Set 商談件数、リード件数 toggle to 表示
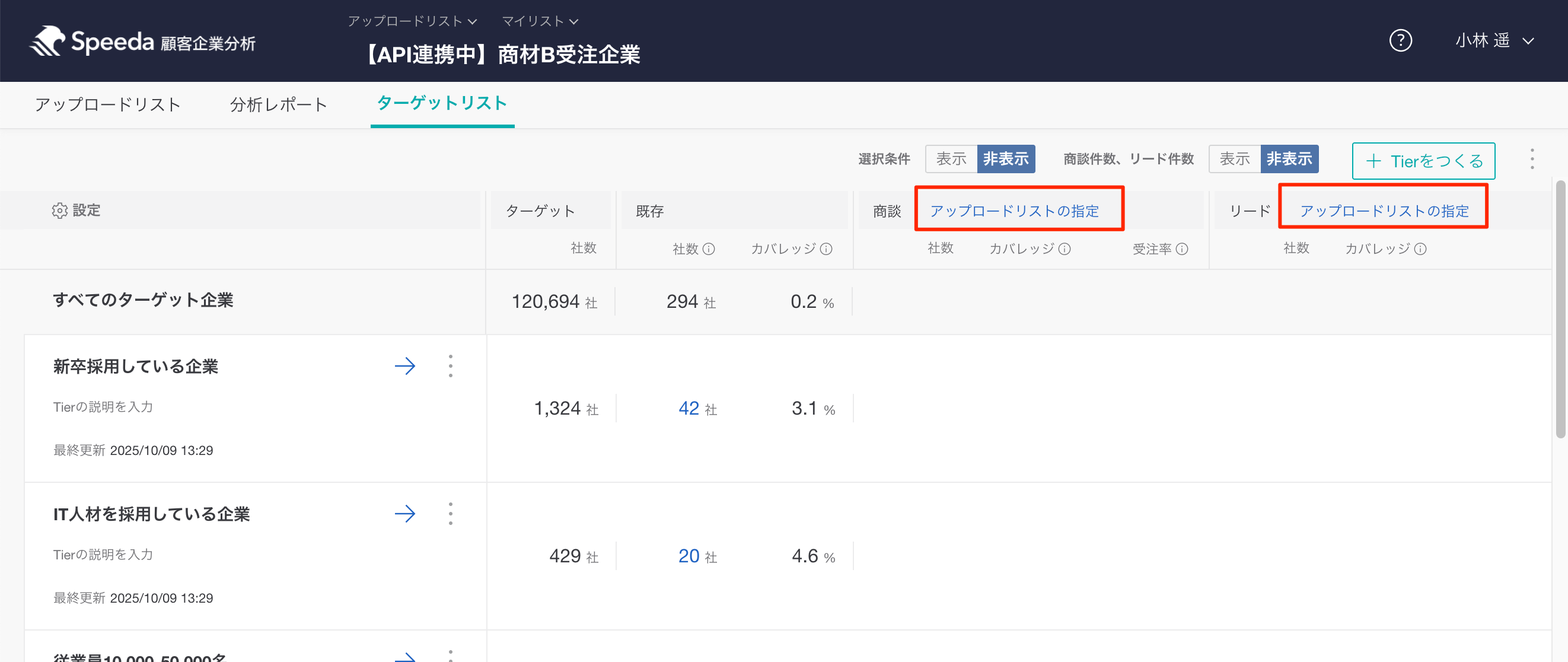 point(1235,159)
